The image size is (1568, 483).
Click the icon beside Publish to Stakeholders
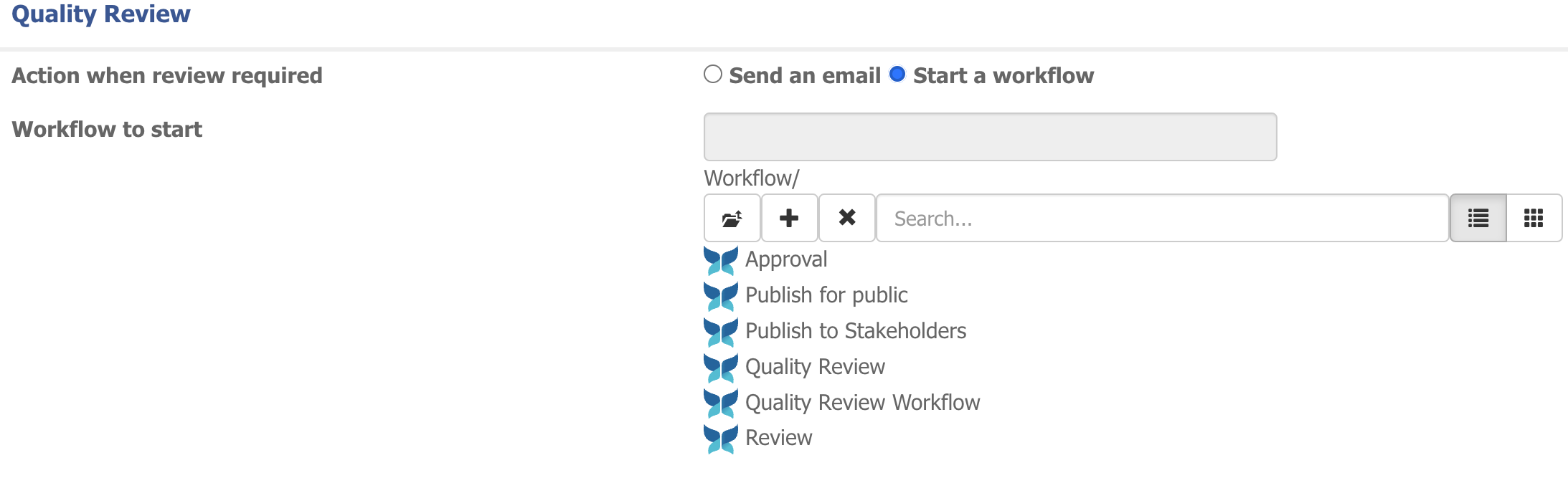coord(721,333)
